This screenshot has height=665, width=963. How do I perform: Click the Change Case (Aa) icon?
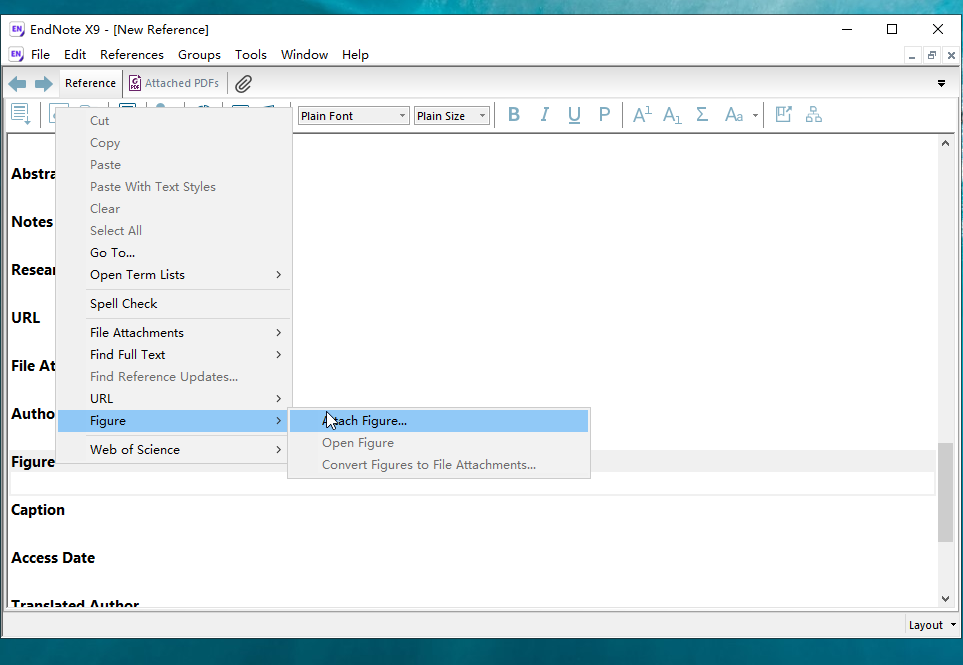tap(734, 115)
